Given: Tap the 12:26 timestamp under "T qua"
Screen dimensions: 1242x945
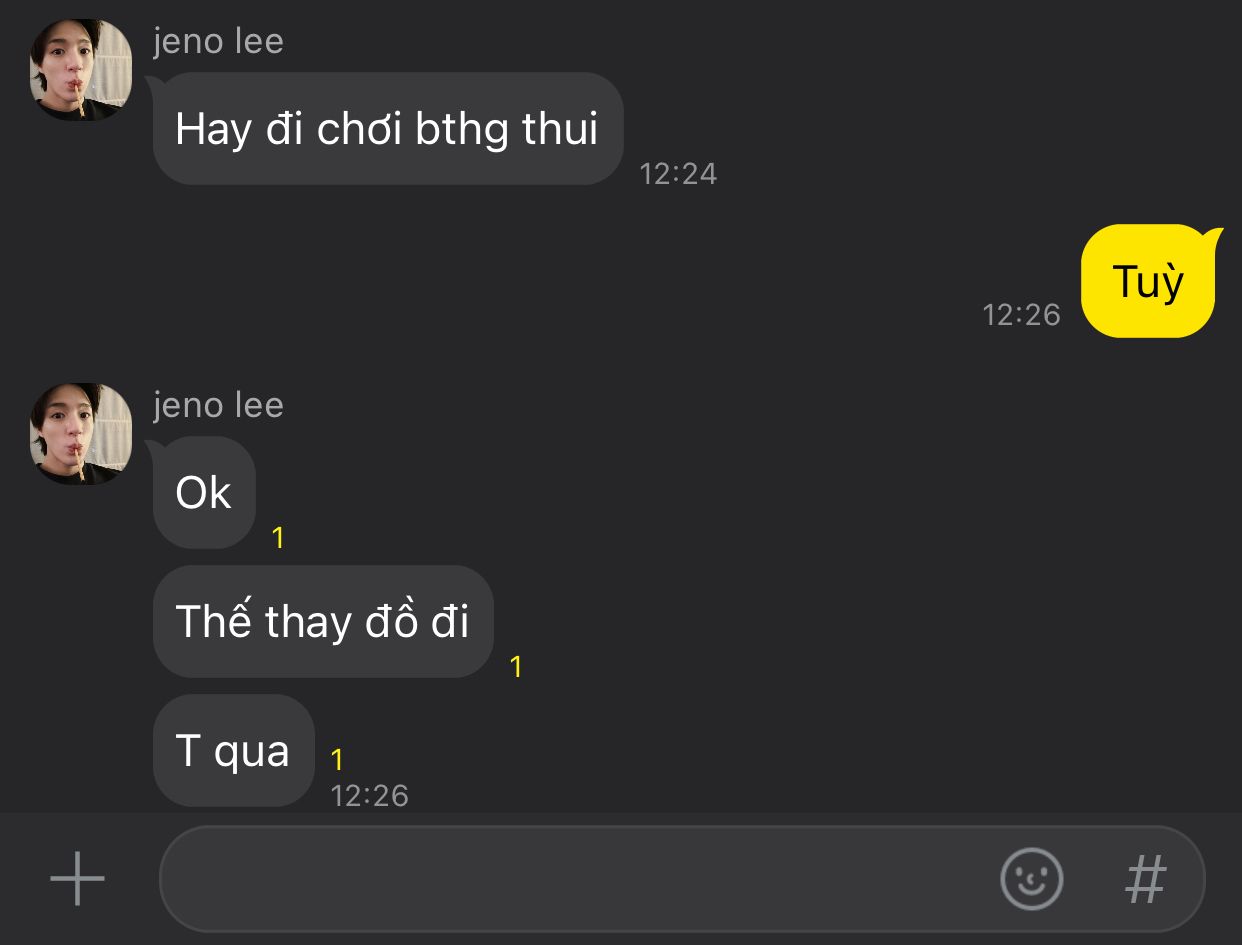Looking at the screenshot, I should point(369,796).
